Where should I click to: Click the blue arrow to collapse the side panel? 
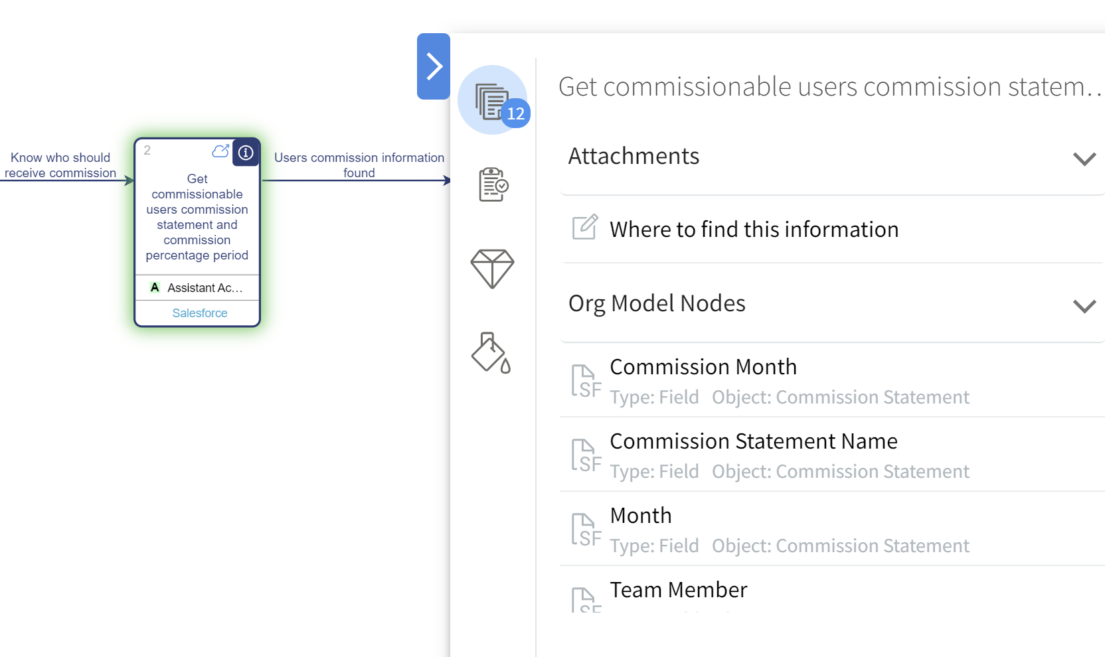433,66
